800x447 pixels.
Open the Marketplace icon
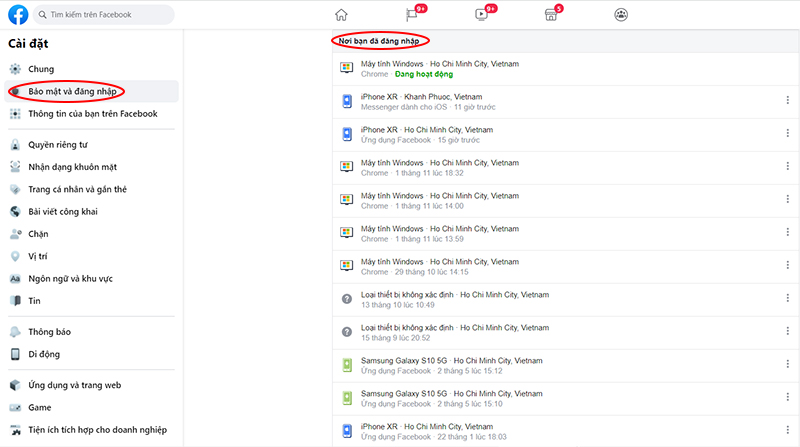click(551, 15)
